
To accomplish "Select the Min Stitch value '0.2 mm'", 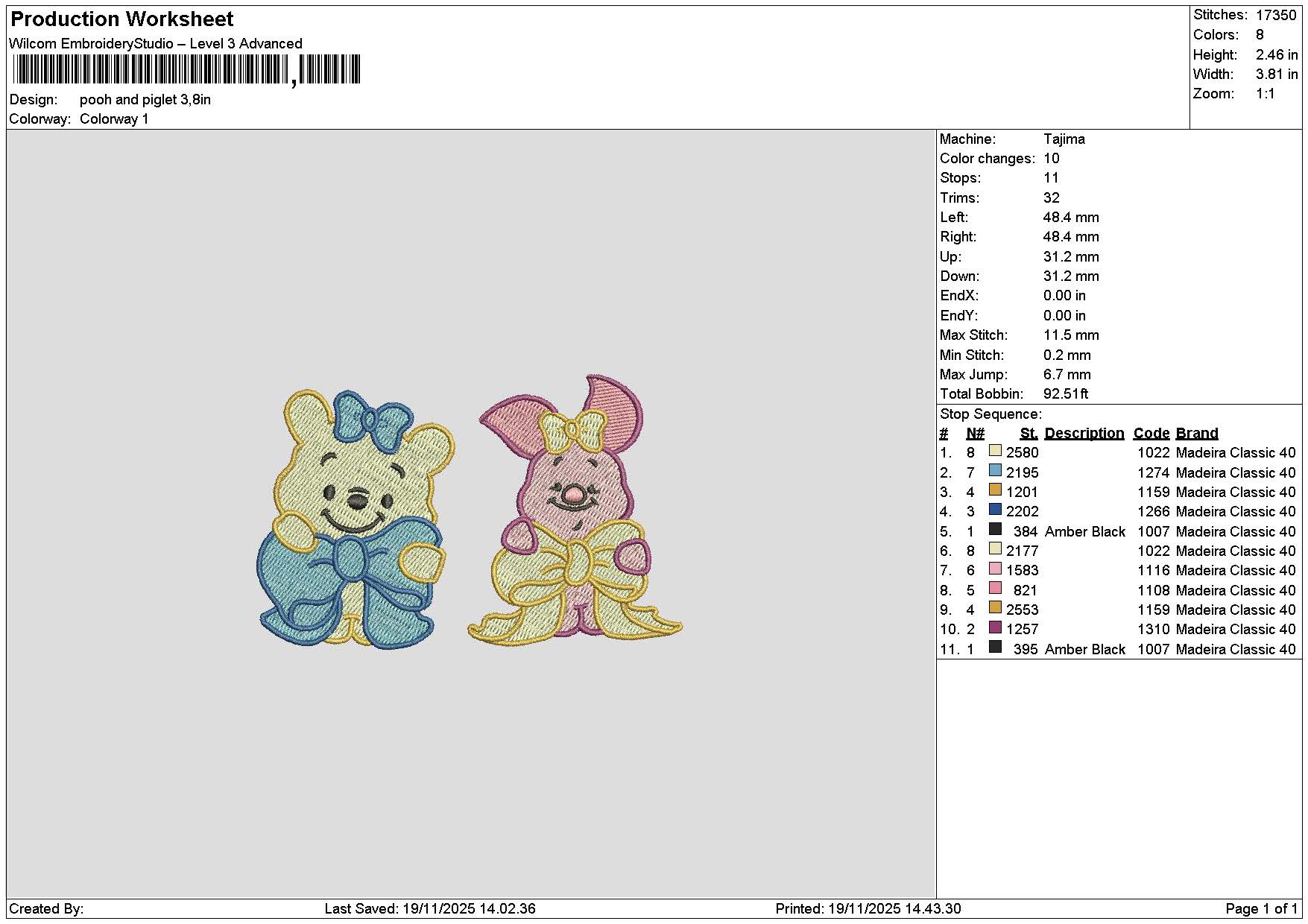I will (1067, 355).
